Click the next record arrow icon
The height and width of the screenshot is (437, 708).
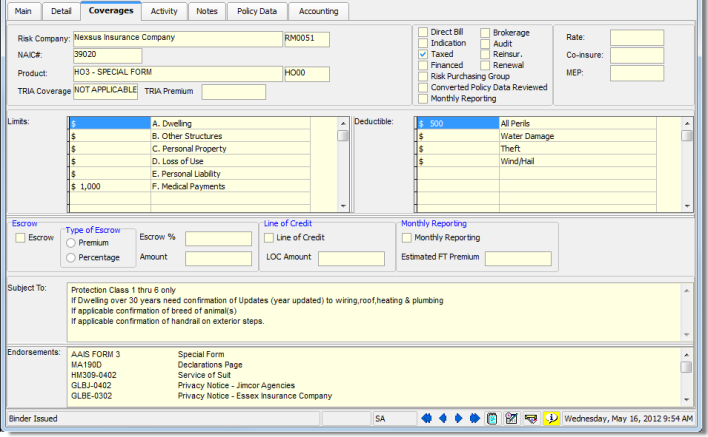point(459,418)
